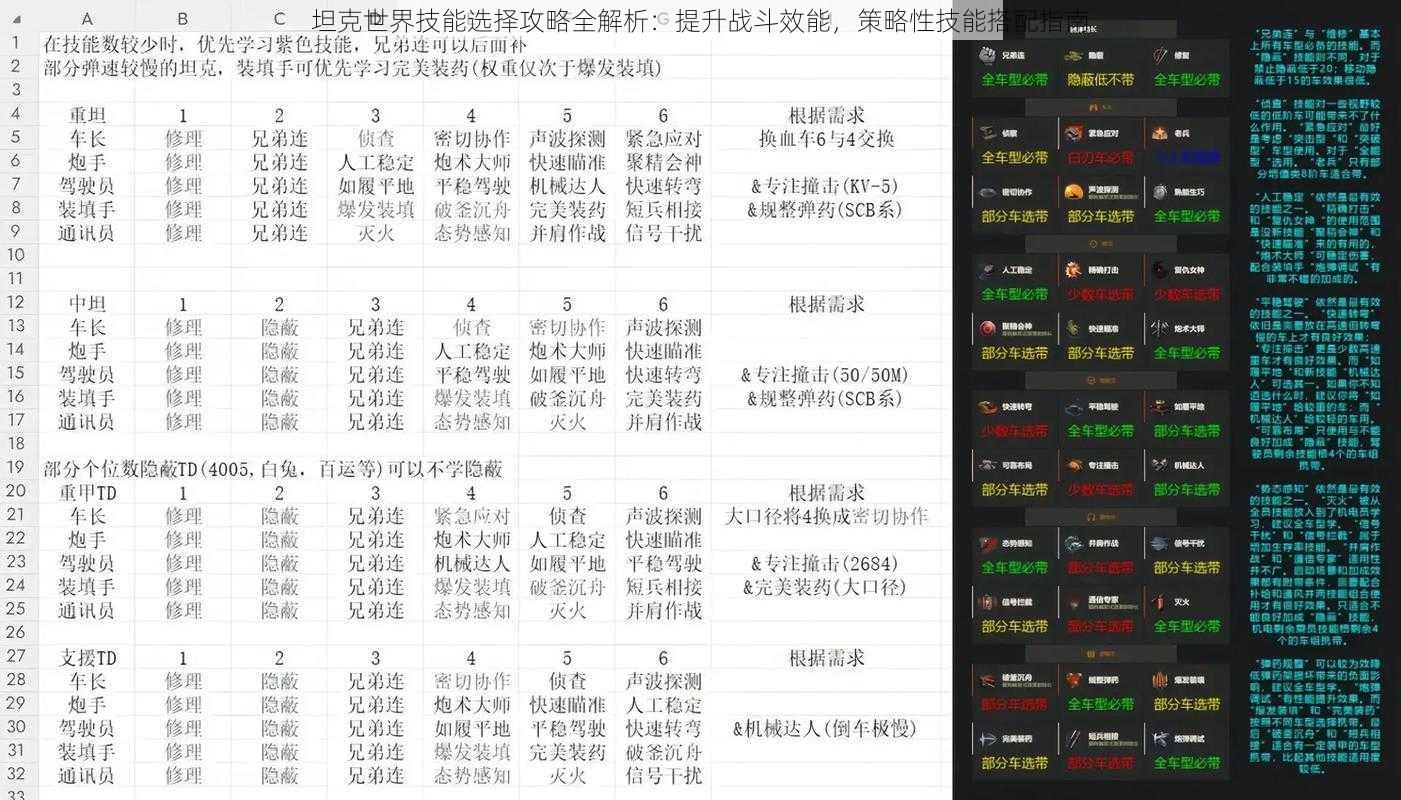
Task: Select row 19 header number
Action: [x=16, y=468]
